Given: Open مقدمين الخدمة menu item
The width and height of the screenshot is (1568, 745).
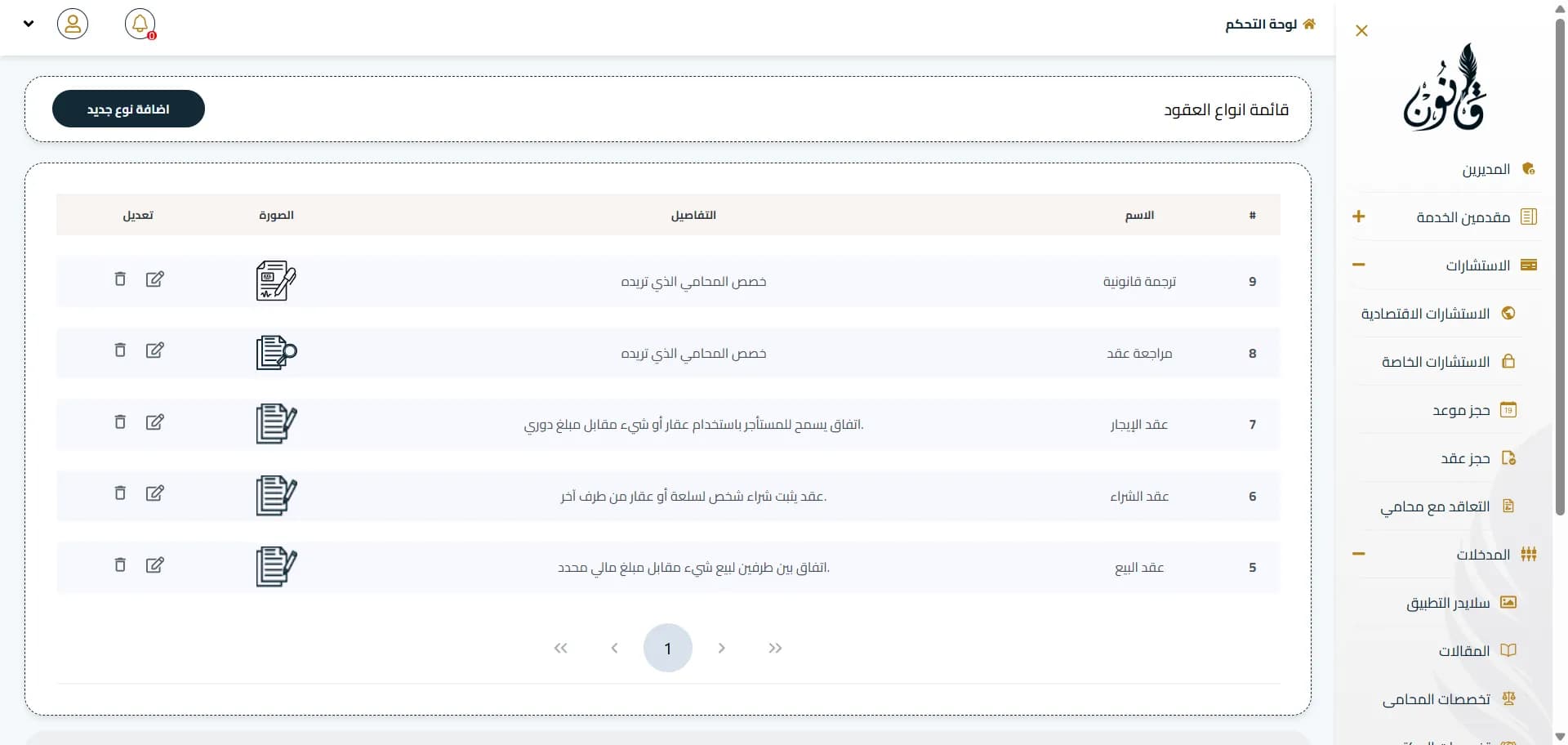Looking at the screenshot, I should [x=1463, y=217].
